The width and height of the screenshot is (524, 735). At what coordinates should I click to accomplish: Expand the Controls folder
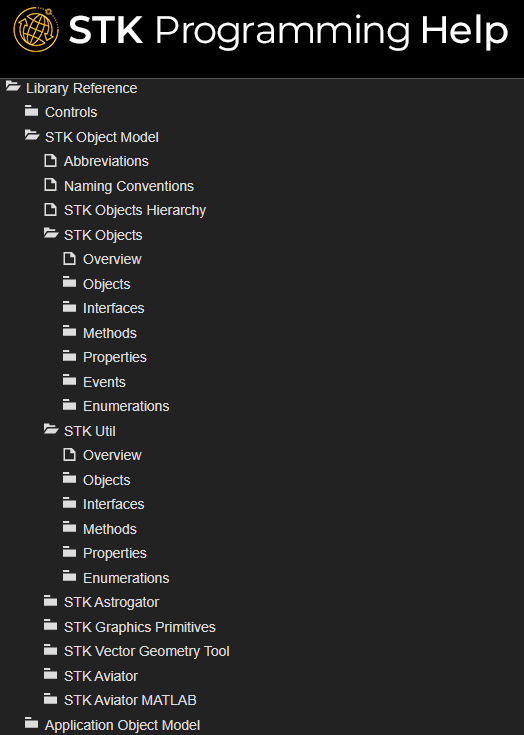pos(31,111)
